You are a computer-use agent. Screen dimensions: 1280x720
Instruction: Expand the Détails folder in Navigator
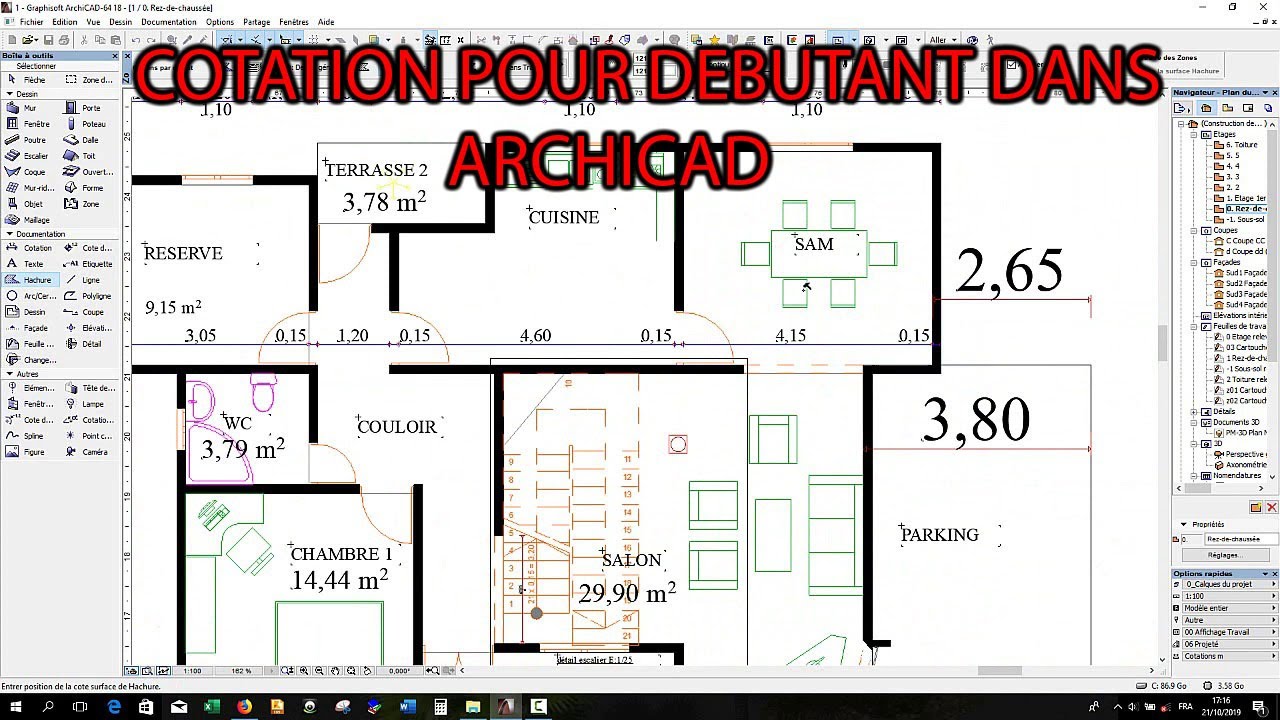pyautogui.click(x=1194, y=411)
